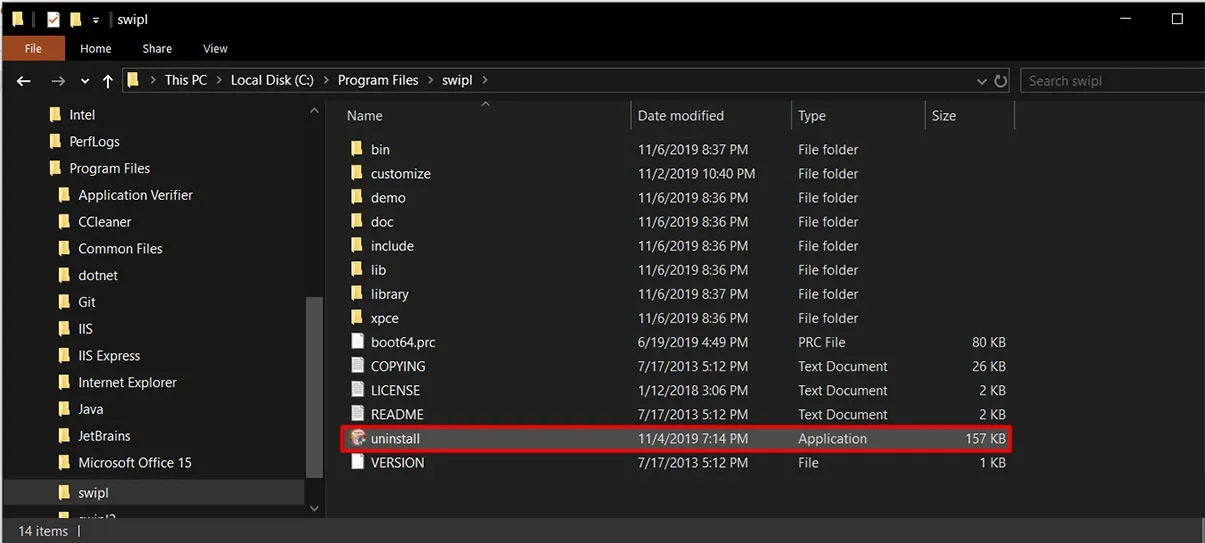Select JetBrains folder in the sidebar

click(x=104, y=436)
